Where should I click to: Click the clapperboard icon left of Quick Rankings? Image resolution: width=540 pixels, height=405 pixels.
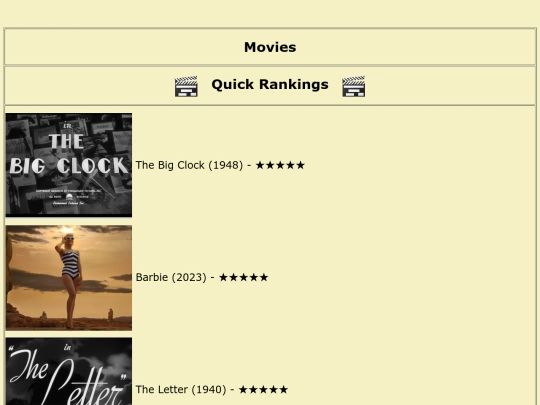pos(186,86)
